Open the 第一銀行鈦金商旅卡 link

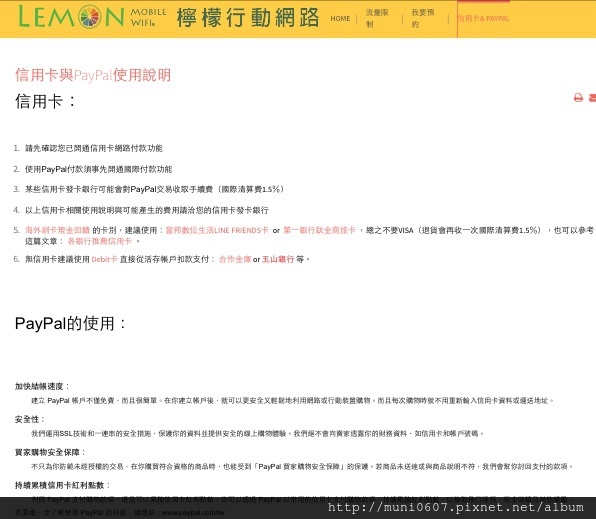pyautogui.click(x=319, y=230)
